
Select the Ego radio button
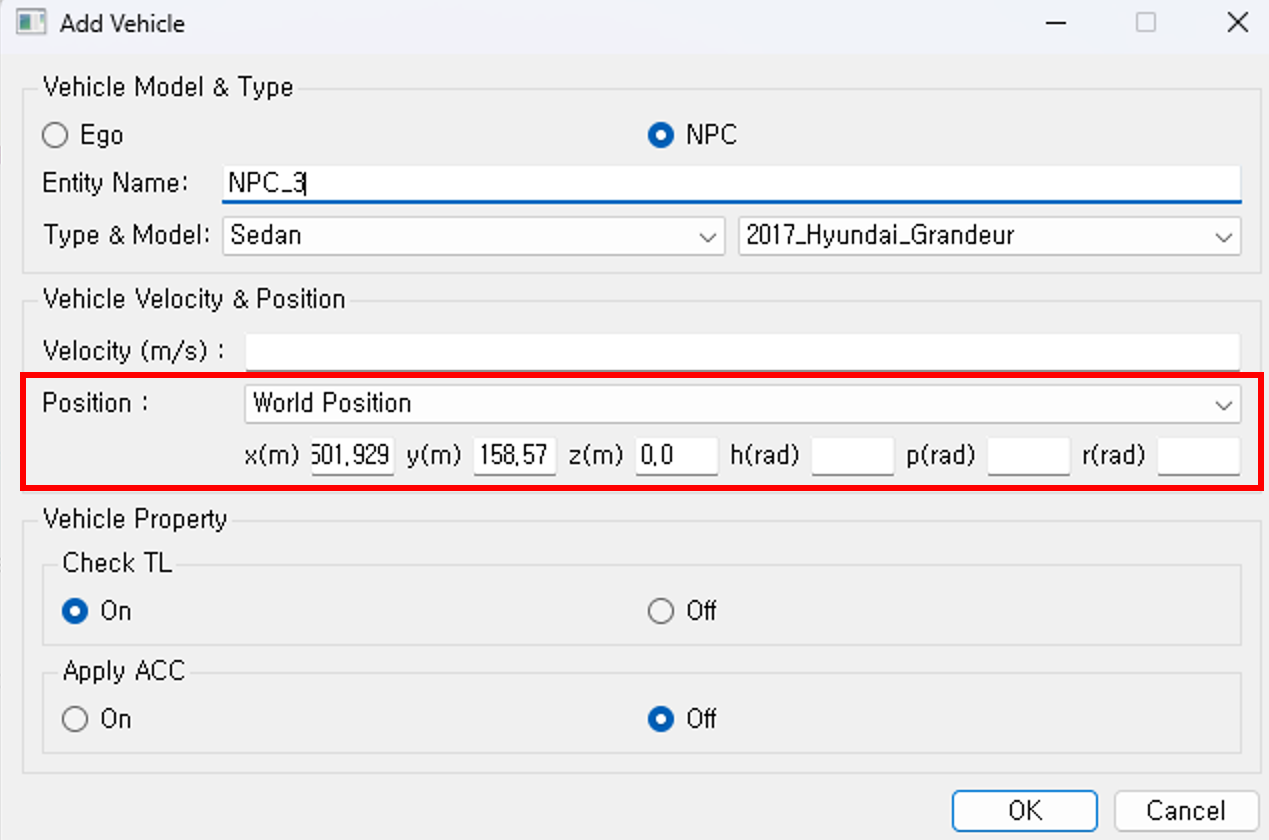pos(56,135)
